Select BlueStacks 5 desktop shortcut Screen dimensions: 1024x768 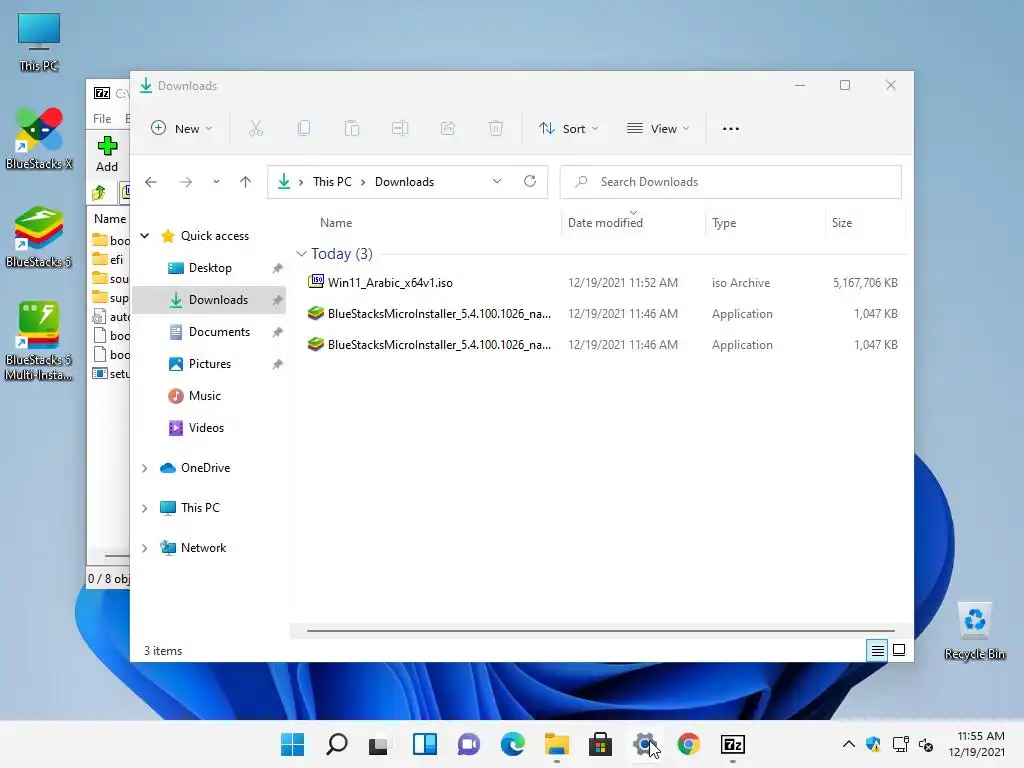pyautogui.click(x=39, y=237)
